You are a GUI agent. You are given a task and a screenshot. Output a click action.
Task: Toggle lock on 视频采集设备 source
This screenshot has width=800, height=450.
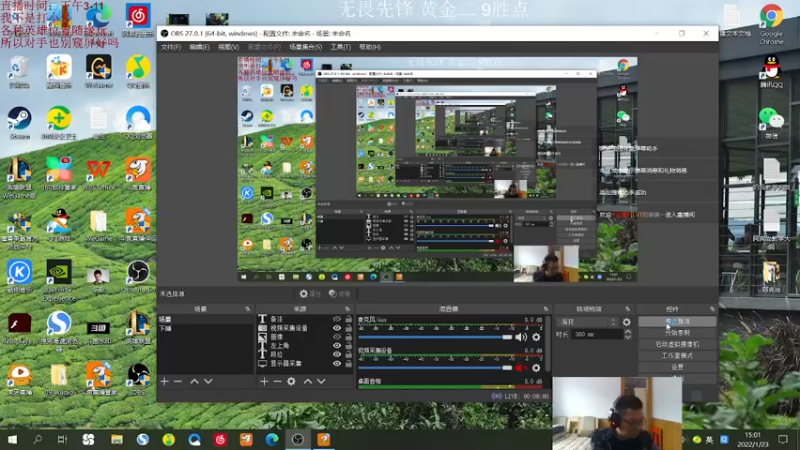click(348, 328)
